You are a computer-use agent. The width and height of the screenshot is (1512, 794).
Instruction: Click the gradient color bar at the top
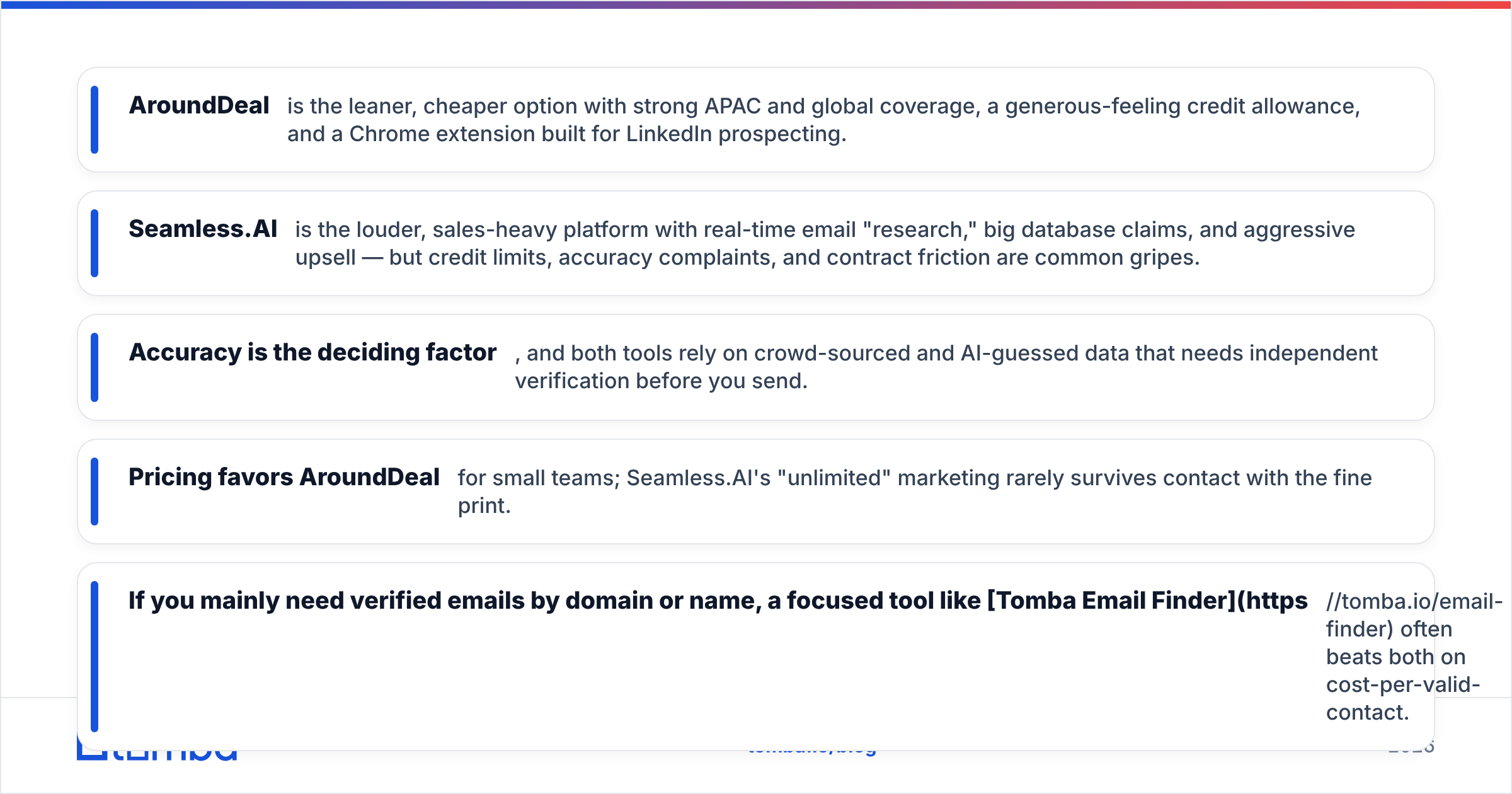pyautogui.click(x=756, y=4)
